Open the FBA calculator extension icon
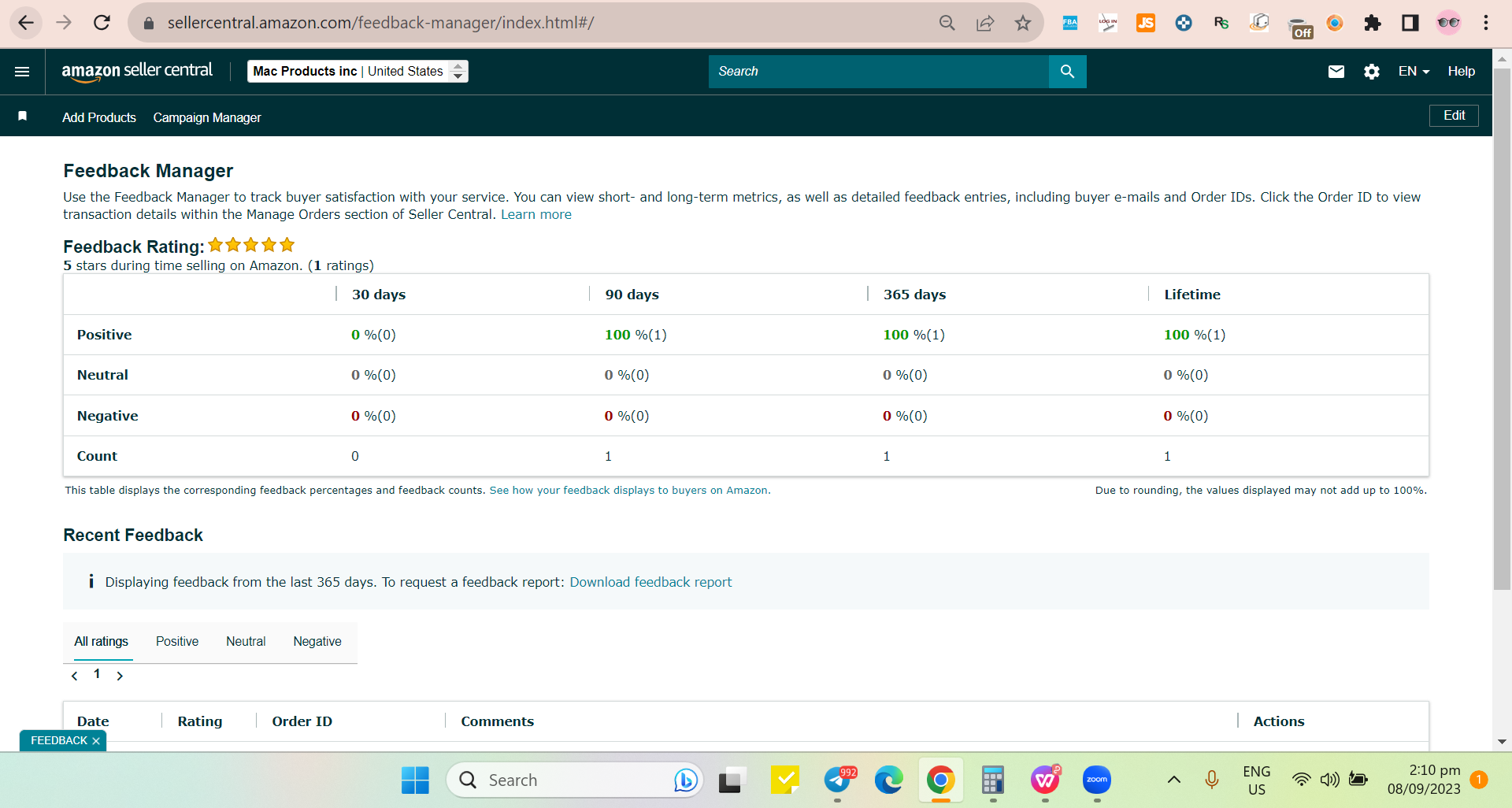The height and width of the screenshot is (808, 1512). click(x=1069, y=23)
